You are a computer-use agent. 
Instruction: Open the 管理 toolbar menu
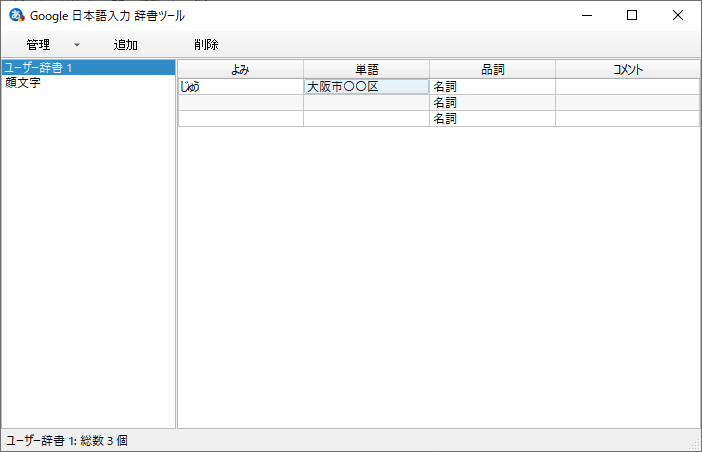pyautogui.click(x=38, y=44)
